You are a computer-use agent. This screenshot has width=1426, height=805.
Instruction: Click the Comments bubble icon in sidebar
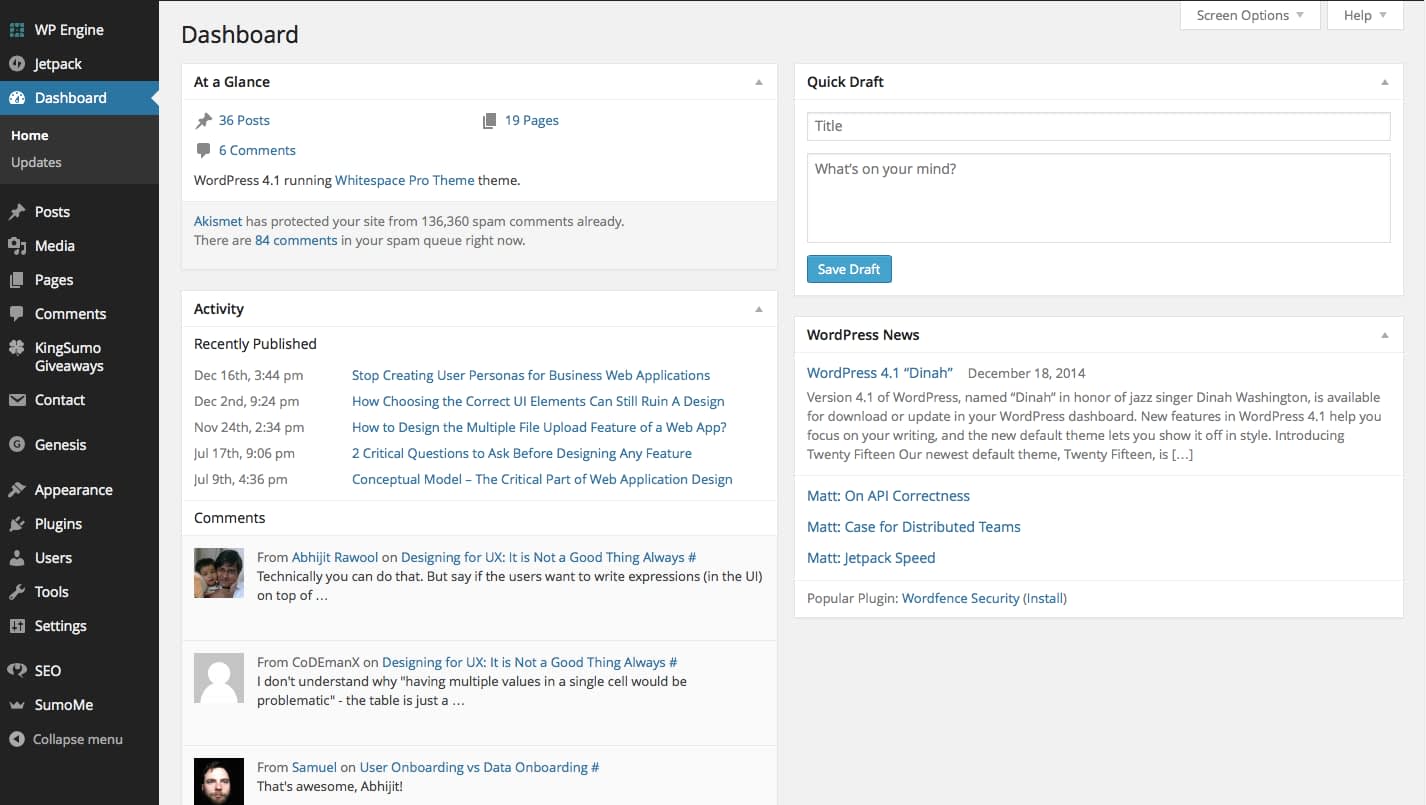17,314
